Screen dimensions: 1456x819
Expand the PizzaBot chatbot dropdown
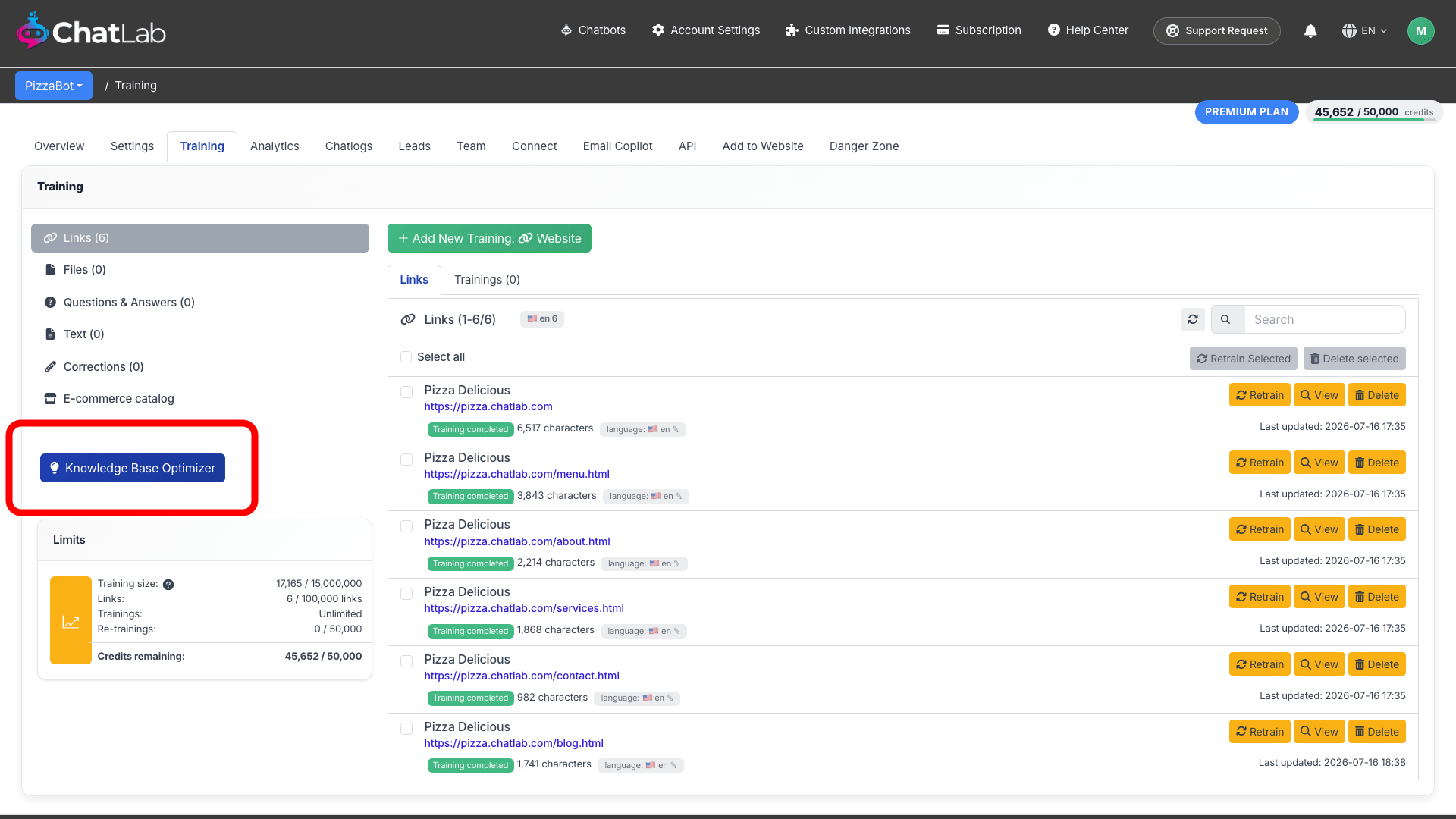tap(54, 86)
